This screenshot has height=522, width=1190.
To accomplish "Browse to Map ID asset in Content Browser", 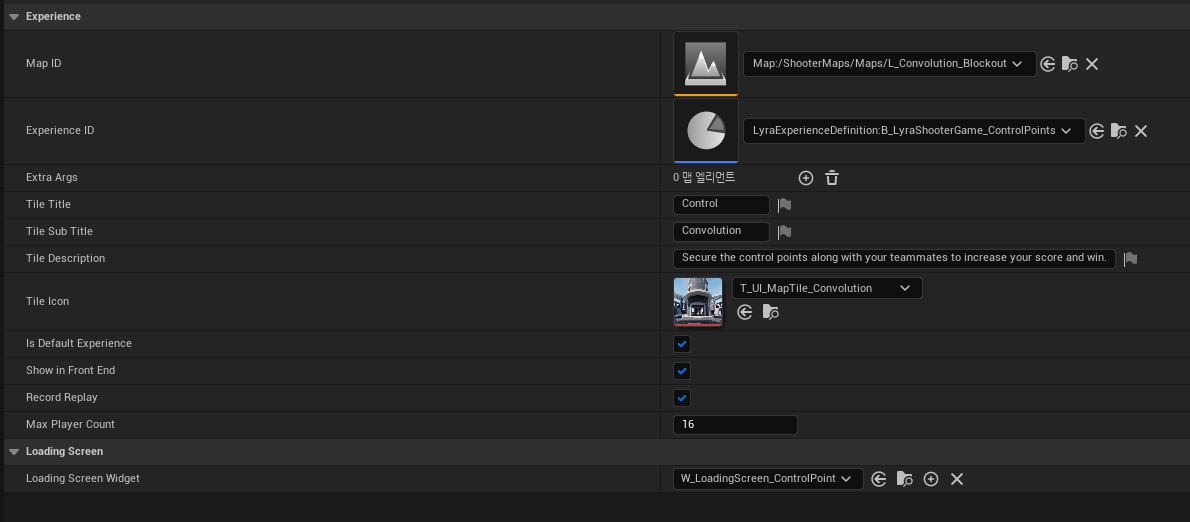I will coord(1069,64).
